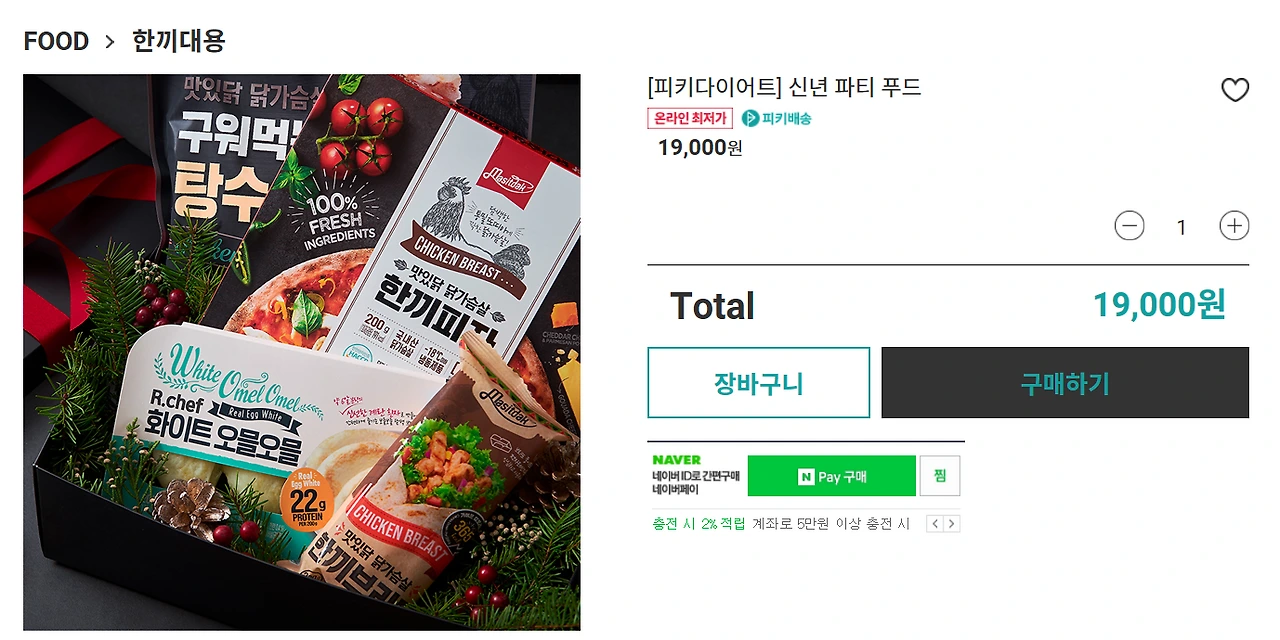1280x640 pixels.
Task: Click the 찜 button beside N Pay
Action: tap(940, 476)
